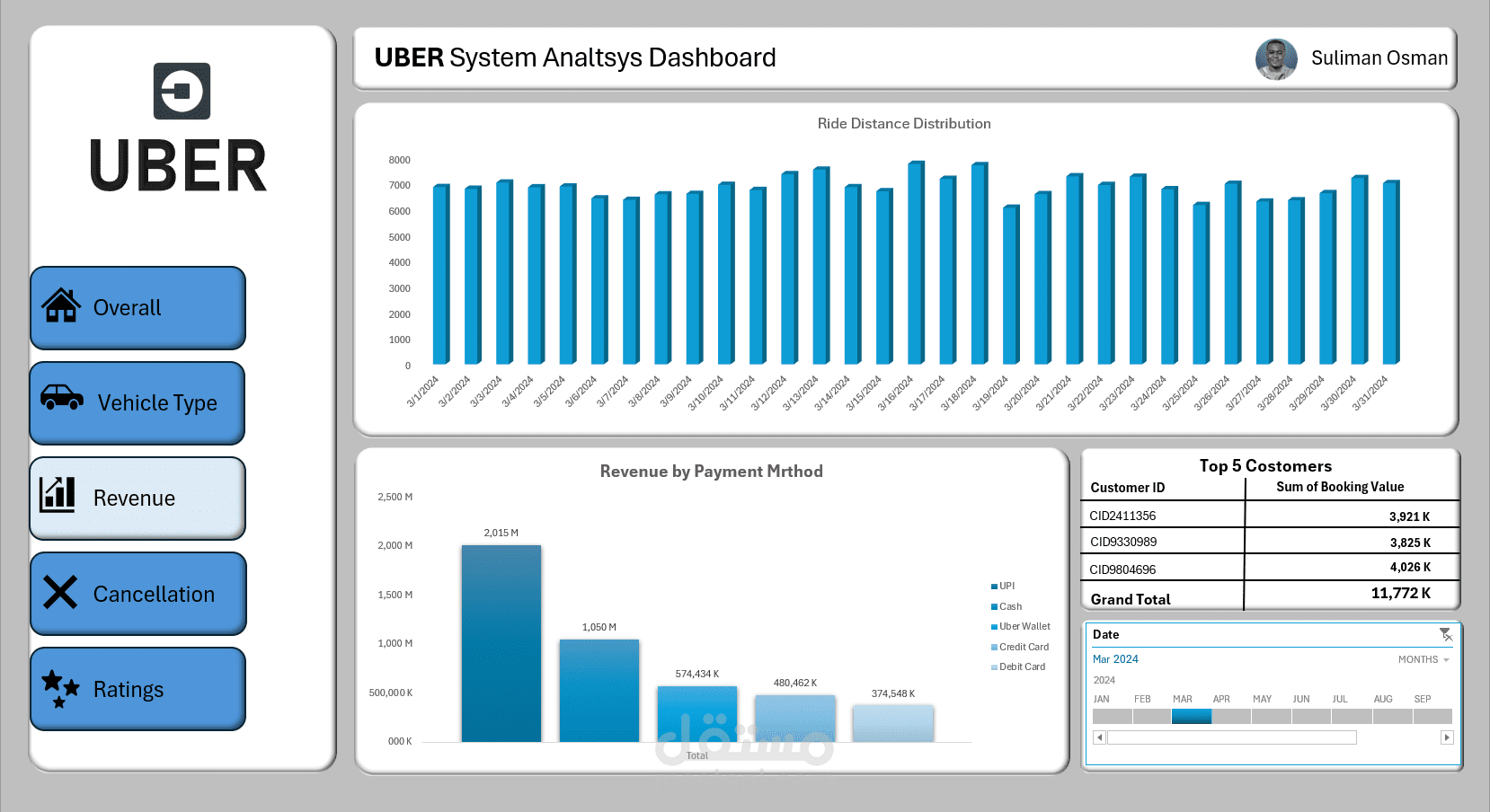The width and height of the screenshot is (1490, 812).
Task: Click the X icon beside Cancellation
Action: click(x=60, y=592)
